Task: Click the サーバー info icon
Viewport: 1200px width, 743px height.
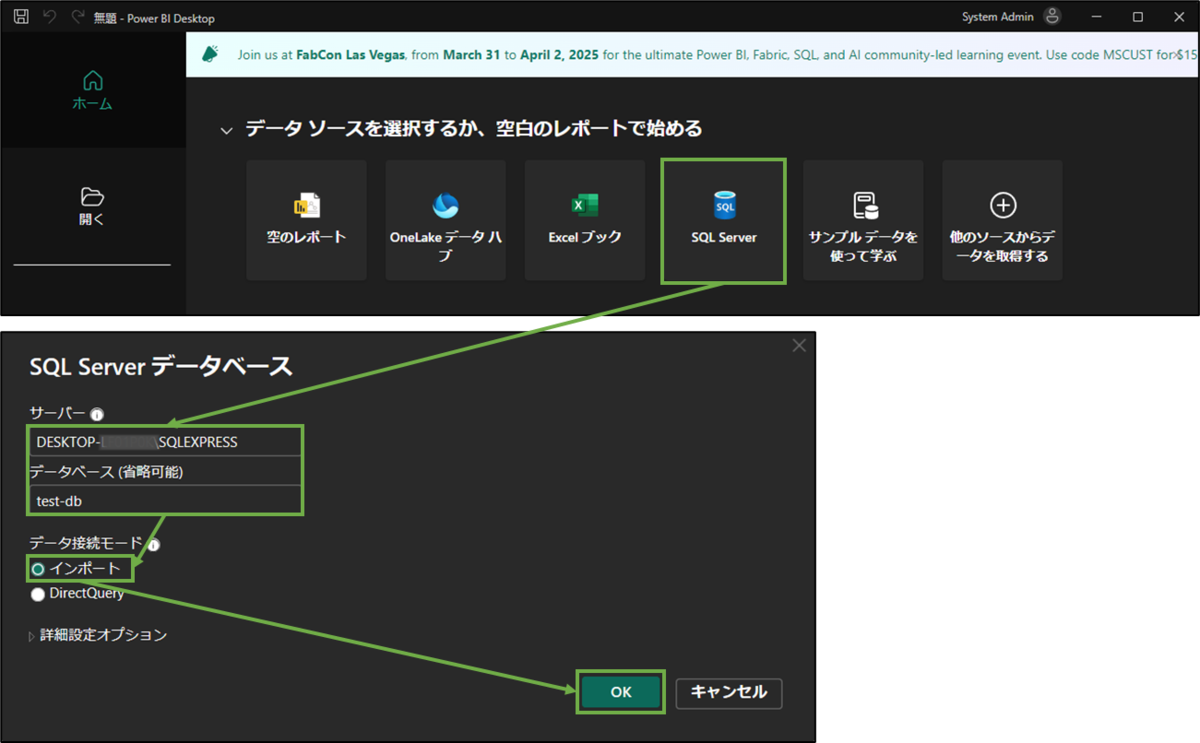Action: pyautogui.click(x=97, y=414)
